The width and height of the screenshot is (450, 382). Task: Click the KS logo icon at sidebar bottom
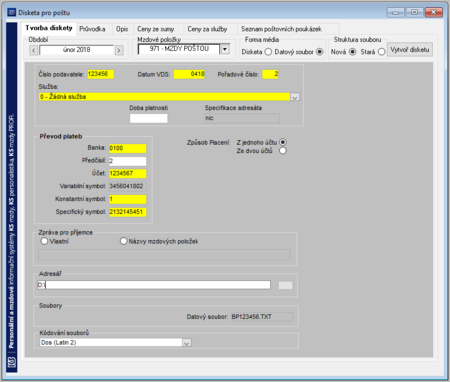pyautogui.click(x=12, y=362)
